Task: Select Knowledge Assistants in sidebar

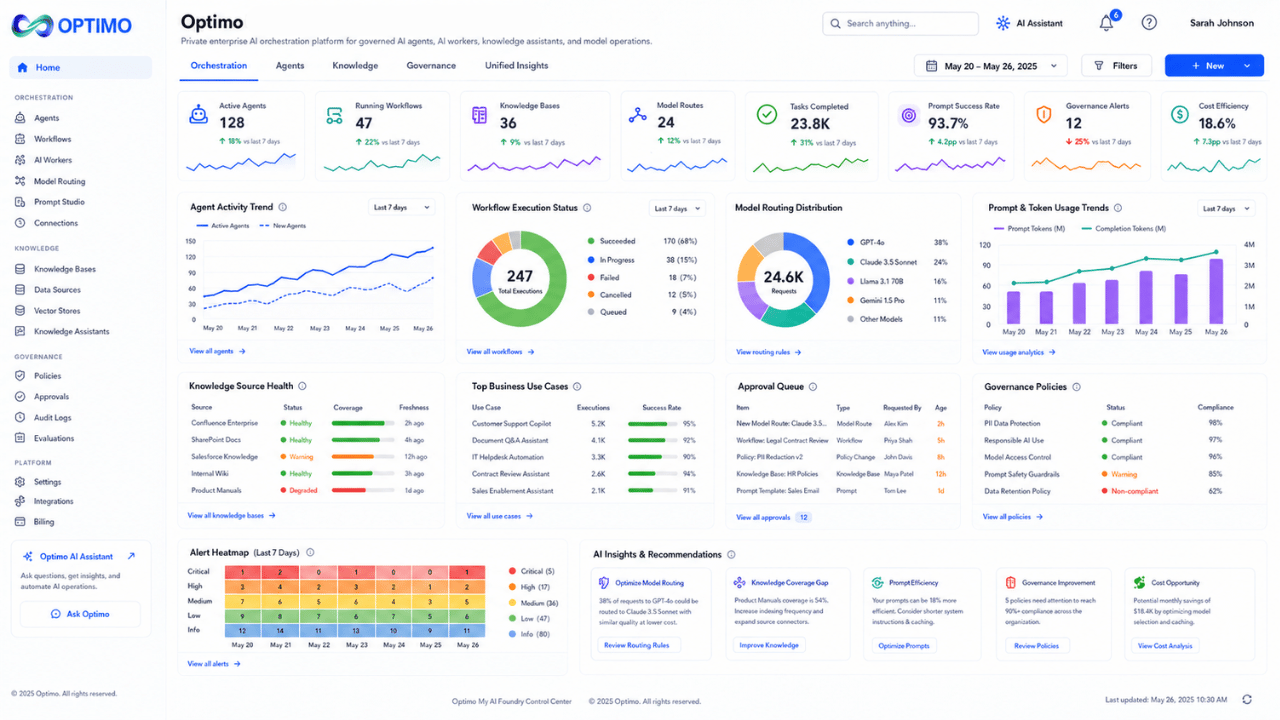Action: [71, 331]
